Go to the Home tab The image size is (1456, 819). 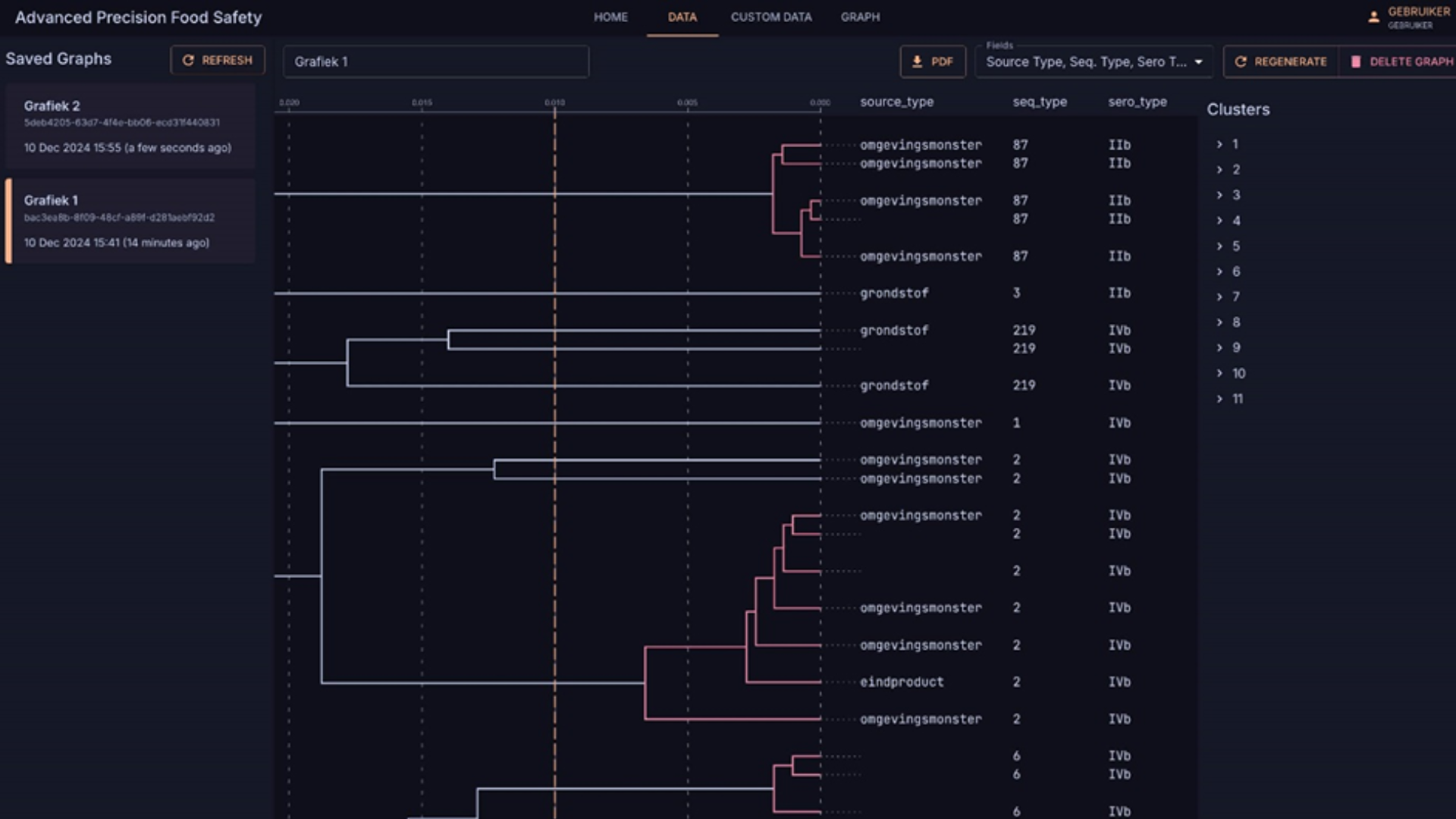(610, 17)
